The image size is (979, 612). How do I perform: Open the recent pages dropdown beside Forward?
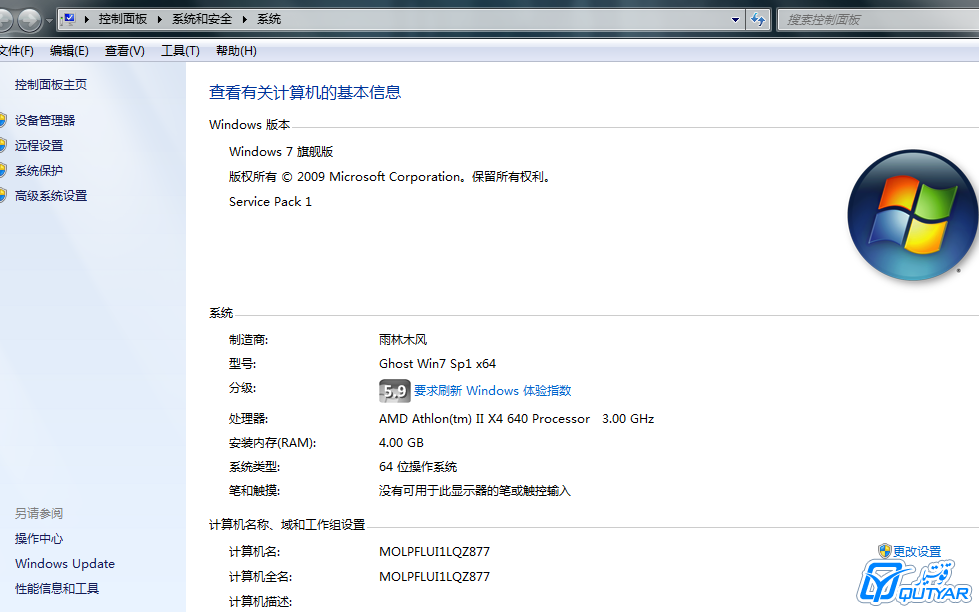click(49, 21)
